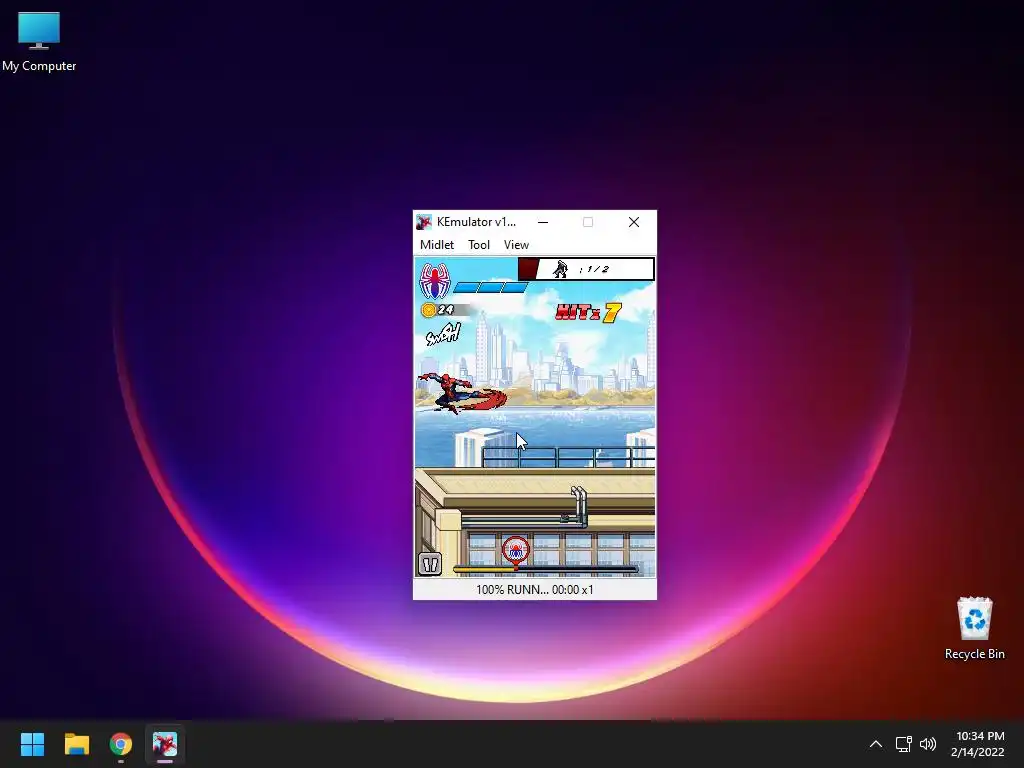
Task: Click the enemy count 1/2 text
Action: (x=594, y=269)
